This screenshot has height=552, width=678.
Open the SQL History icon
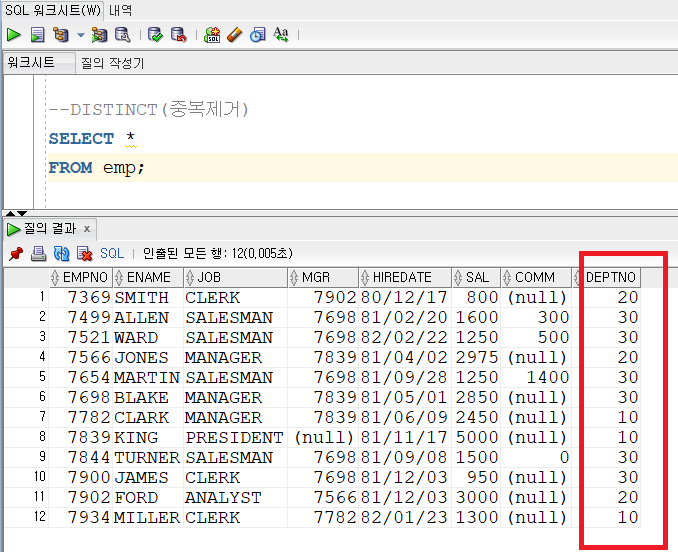click(x=258, y=35)
